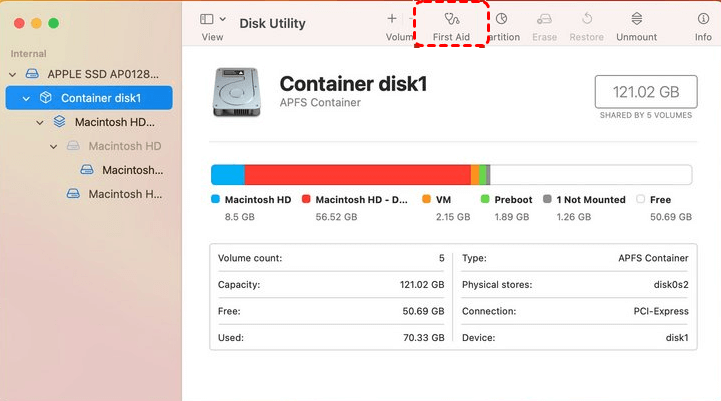Select Container disk1 in sidebar
The image size is (721, 401).
tap(100, 98)
